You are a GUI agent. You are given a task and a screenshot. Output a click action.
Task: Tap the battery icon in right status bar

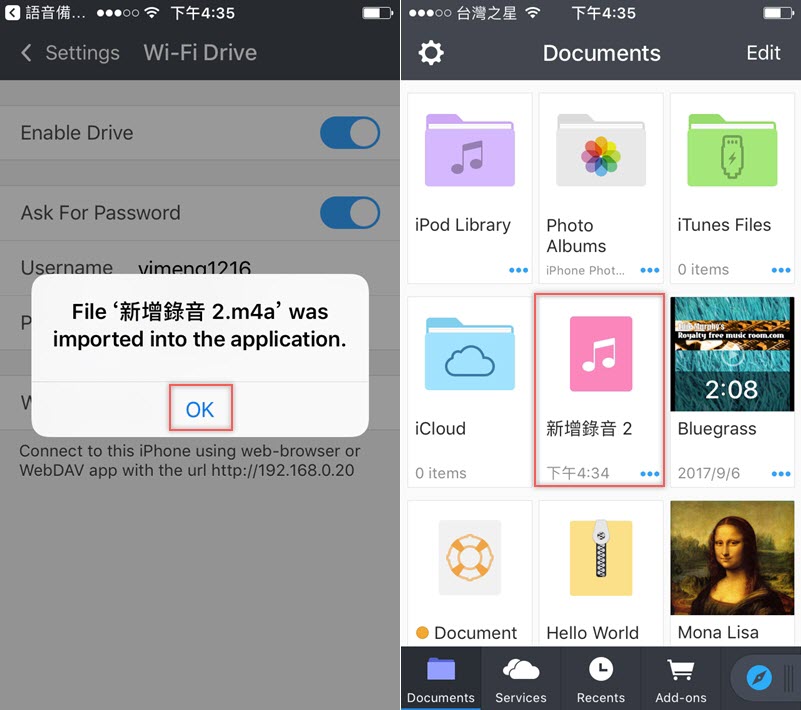tap(779, 13)
